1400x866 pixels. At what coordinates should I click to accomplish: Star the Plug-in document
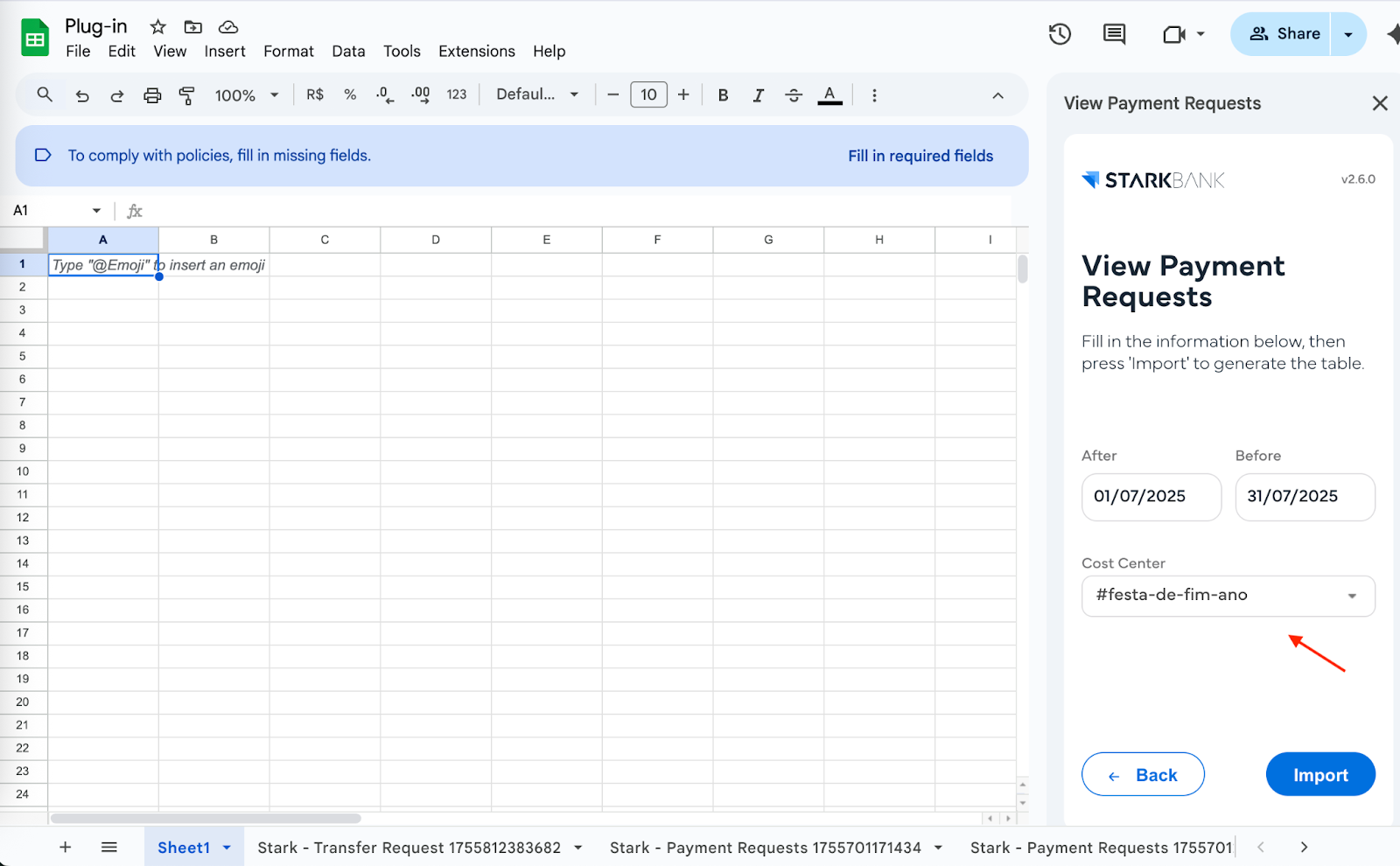click(157, 27)
